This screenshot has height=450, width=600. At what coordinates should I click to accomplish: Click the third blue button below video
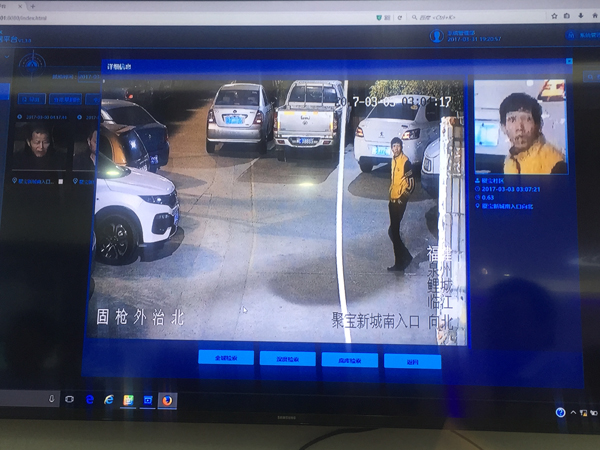point(350,359)
